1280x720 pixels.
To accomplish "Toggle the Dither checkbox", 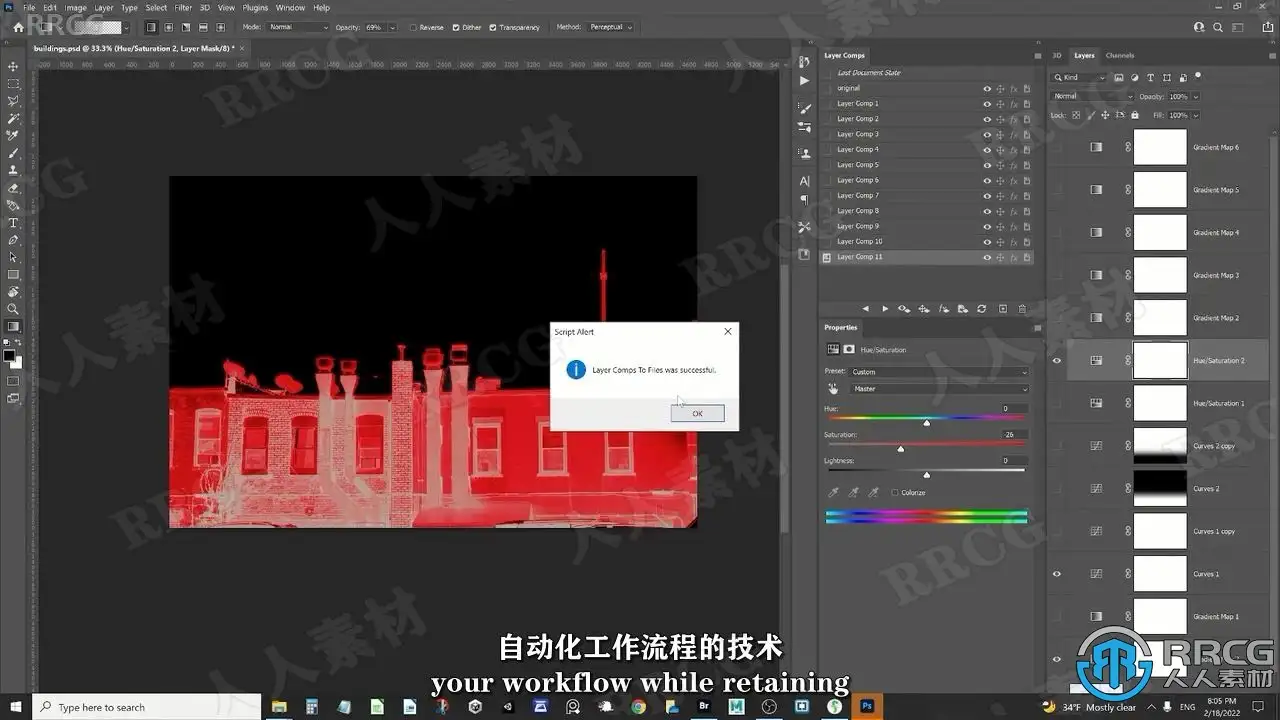I will pos(457,27).
